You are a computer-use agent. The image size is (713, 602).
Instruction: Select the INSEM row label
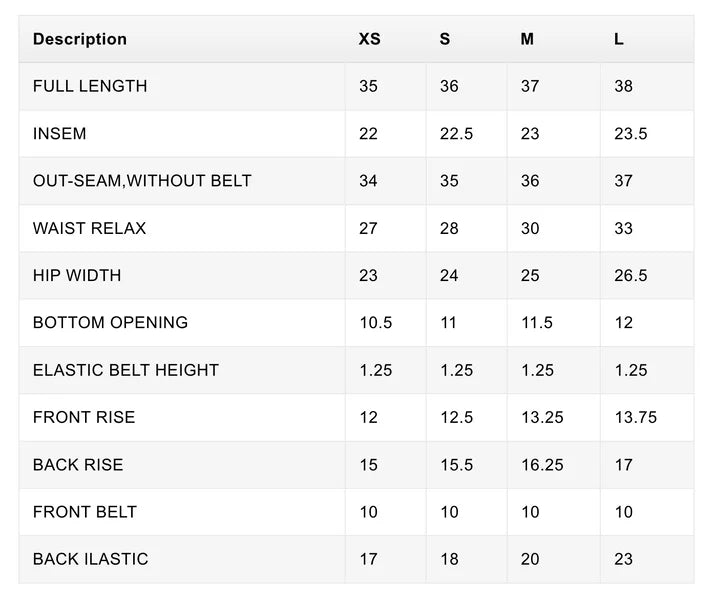point(60,134)
